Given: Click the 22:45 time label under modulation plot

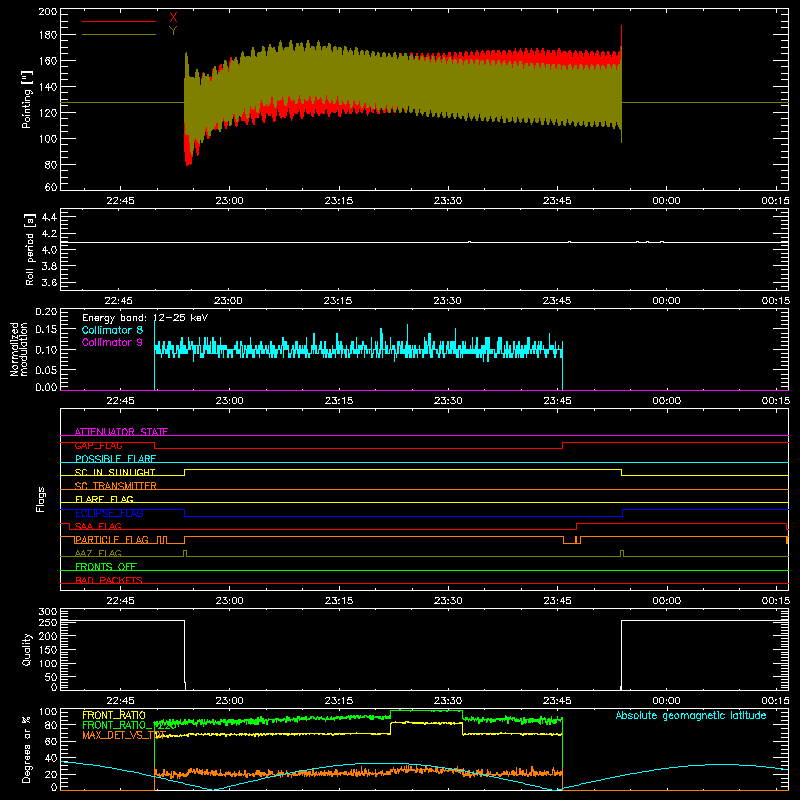Looking at the screenshot, I should (x=120, y=401).
